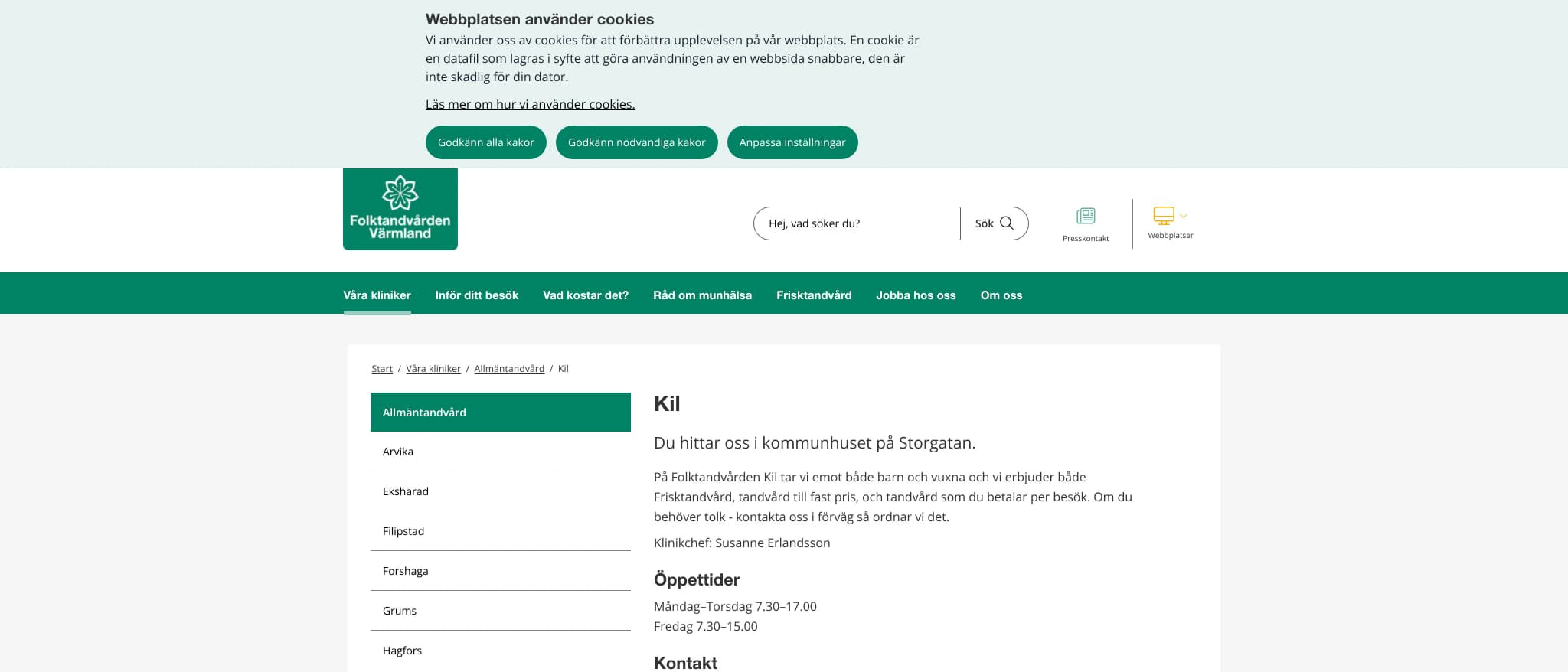Open 'Forshaga' clinic page
The width and height of the screenshot is (1568, 672).
(x=501, y=571)
